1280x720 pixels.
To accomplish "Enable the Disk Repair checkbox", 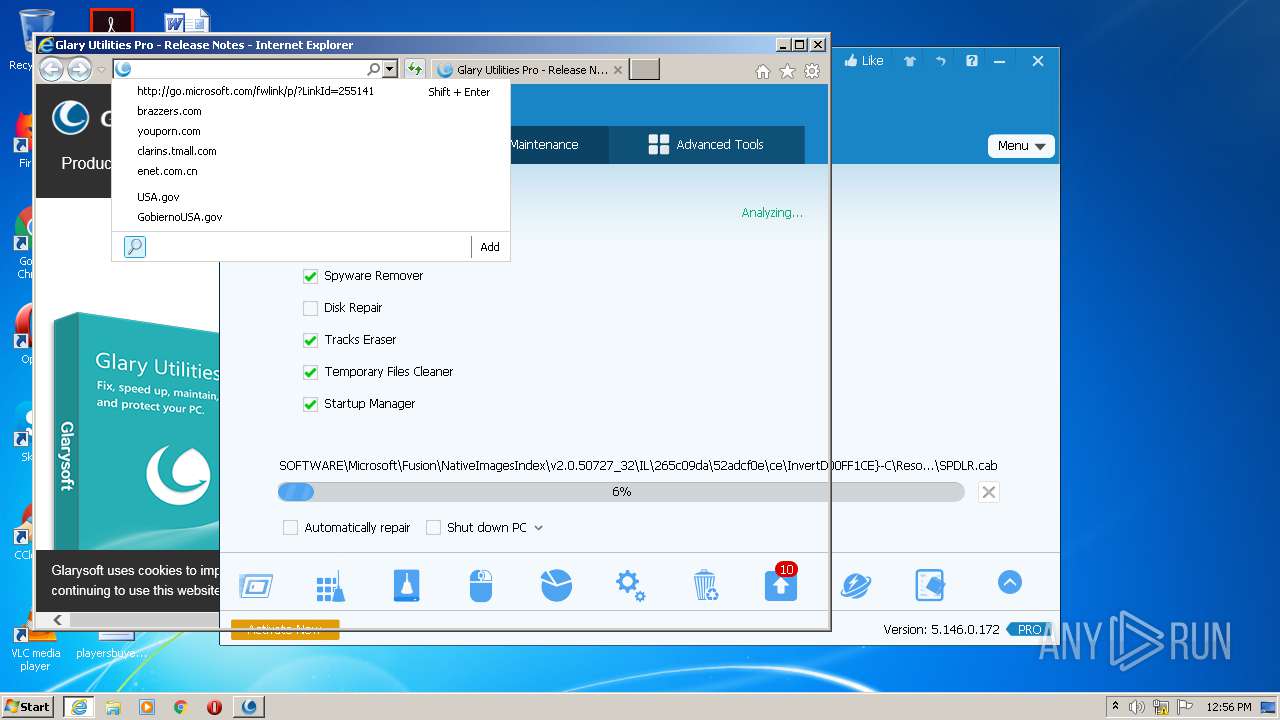I will 310,308.
